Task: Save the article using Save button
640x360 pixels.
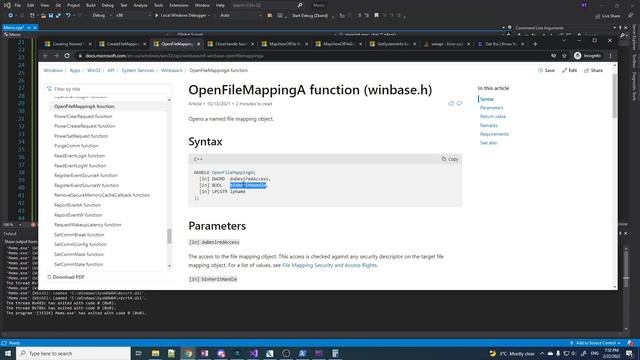Action: [x=547, y=70]
